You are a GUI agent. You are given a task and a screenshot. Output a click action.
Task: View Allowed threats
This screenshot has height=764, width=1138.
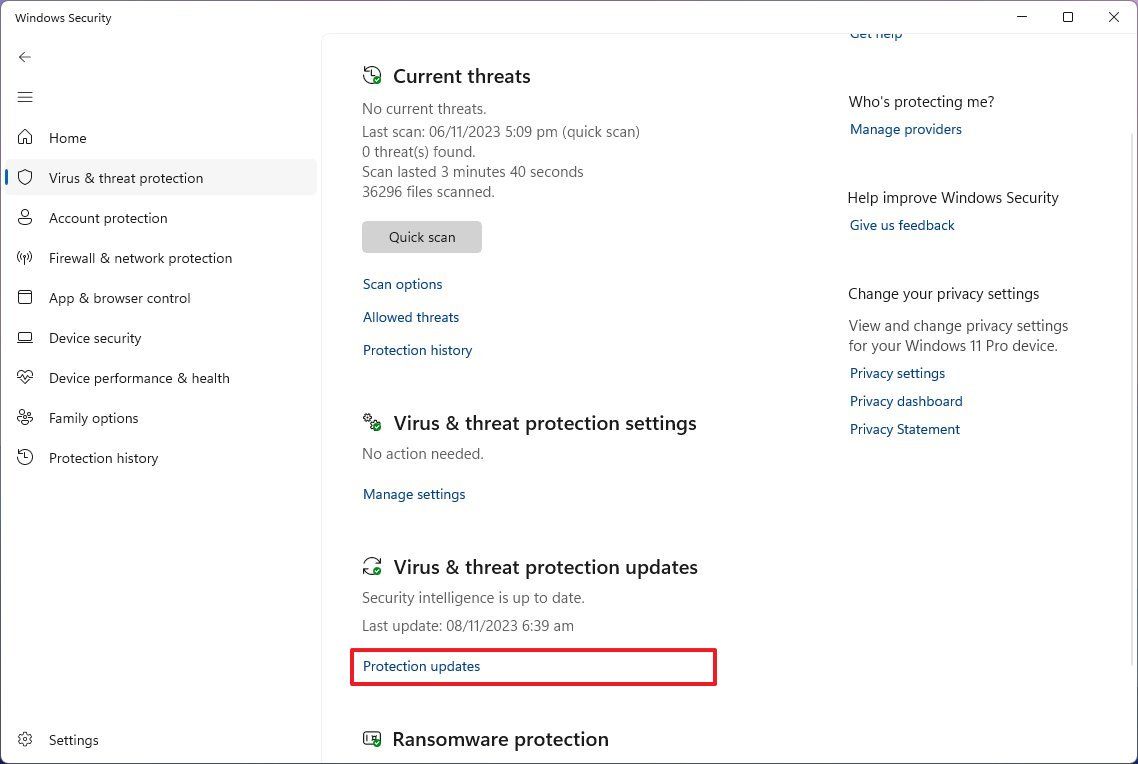[410, 317]
